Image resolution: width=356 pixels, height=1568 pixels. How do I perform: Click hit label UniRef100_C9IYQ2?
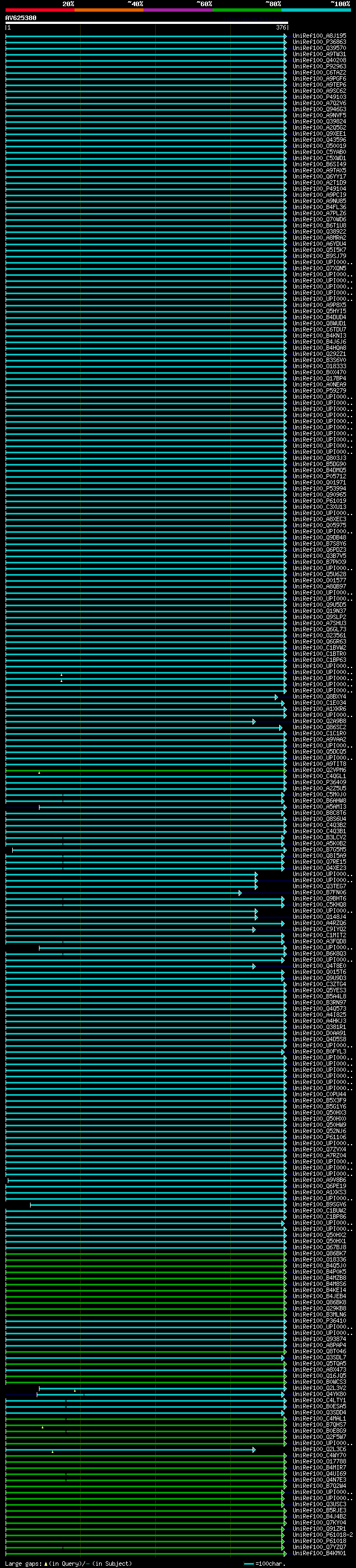click(x=319, y=929)
